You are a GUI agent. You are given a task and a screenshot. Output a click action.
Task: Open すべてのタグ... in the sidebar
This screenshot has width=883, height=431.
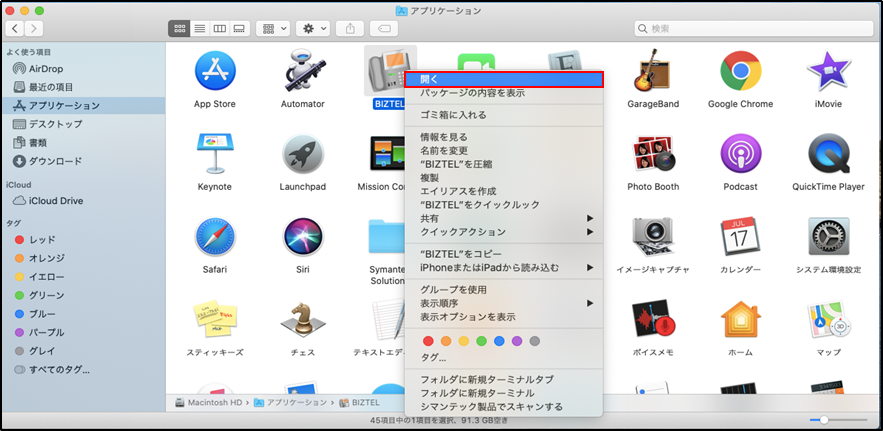point(83,370)
